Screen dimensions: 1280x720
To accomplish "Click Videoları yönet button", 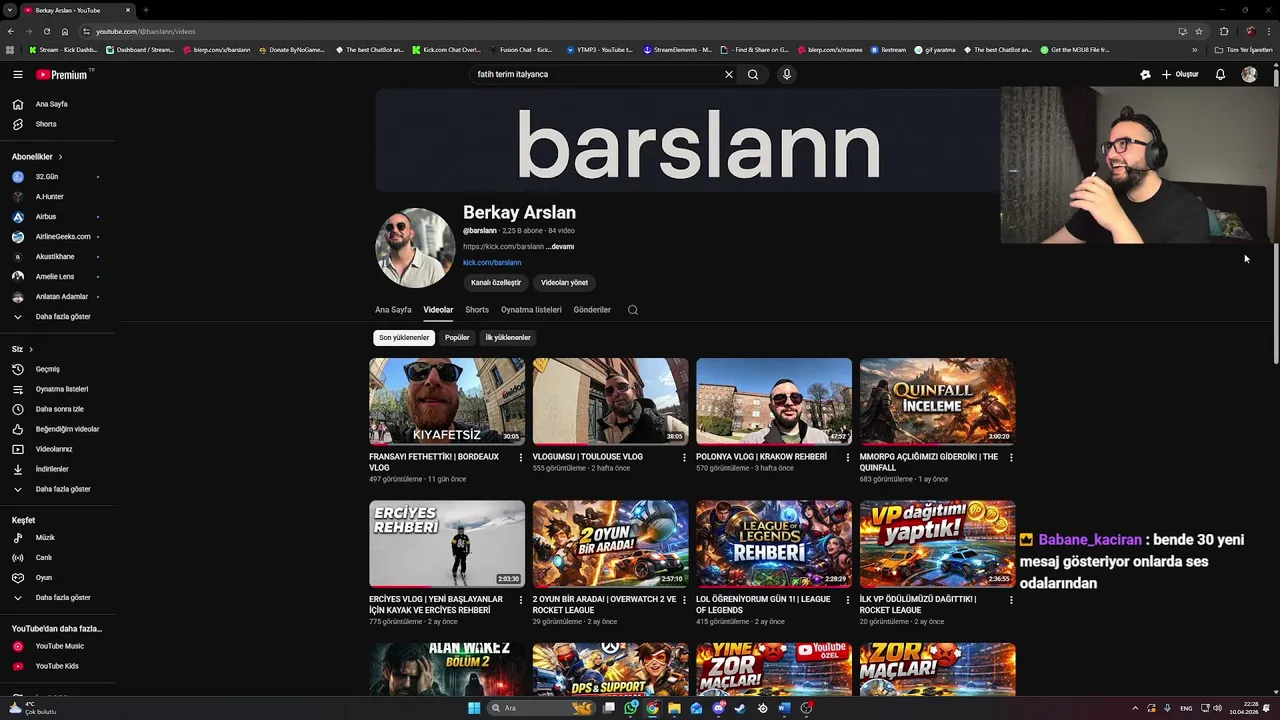I will (564, 283).
